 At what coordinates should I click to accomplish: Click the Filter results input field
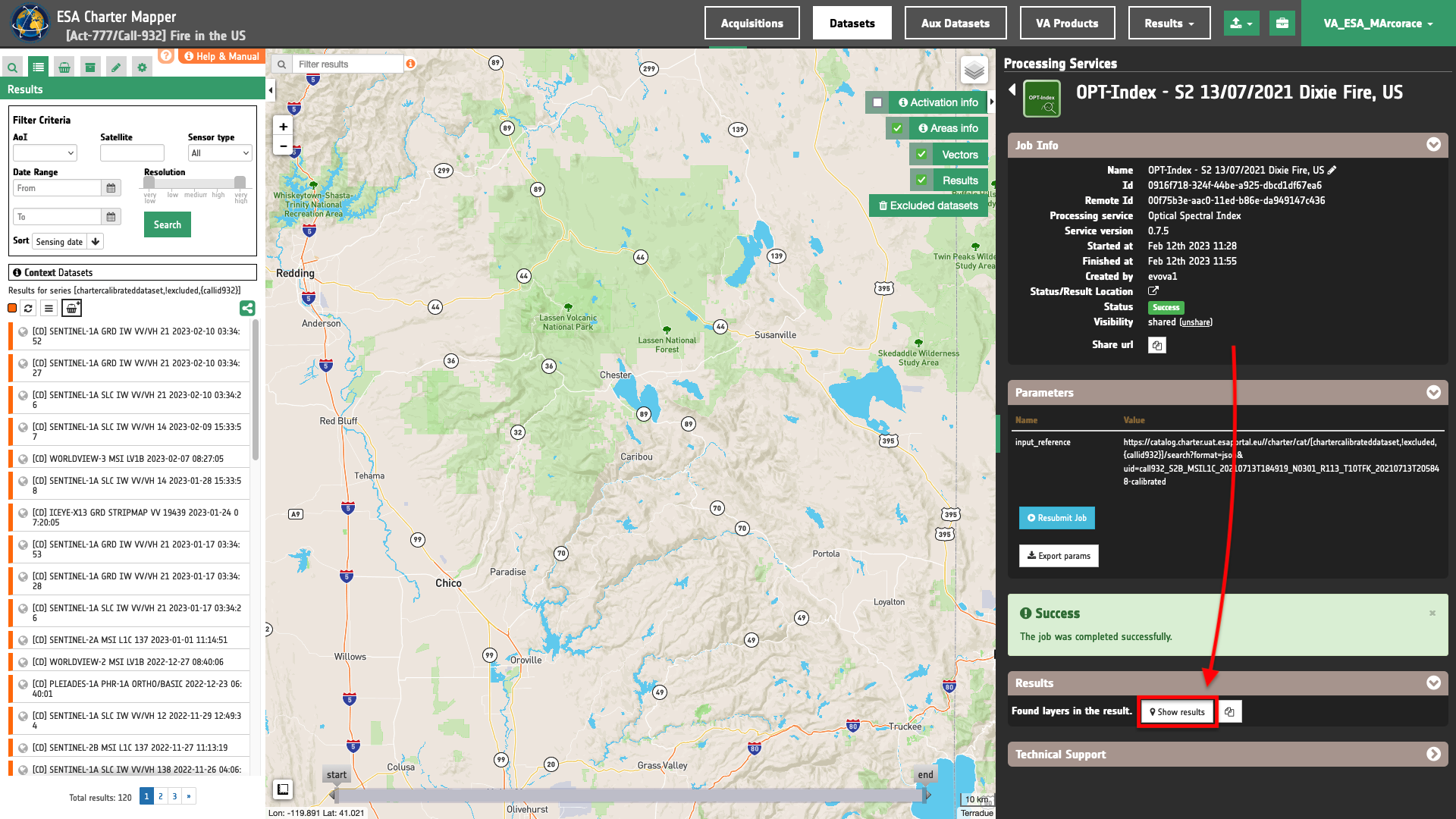click(x=348, y=64)
